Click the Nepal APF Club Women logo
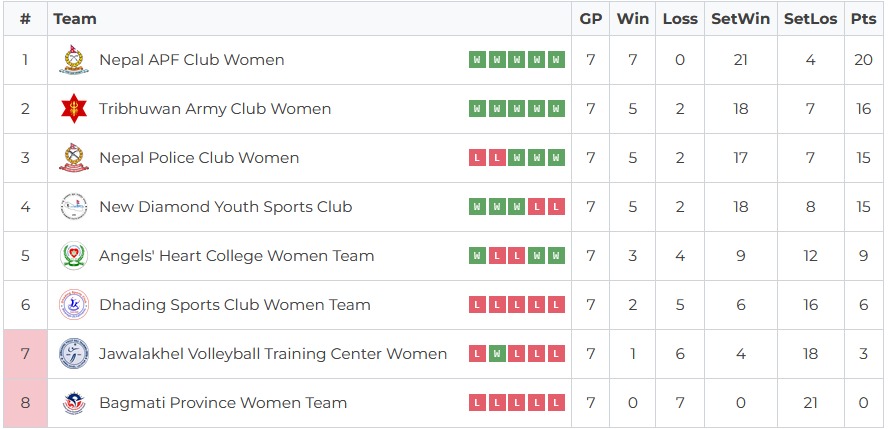This screenshot has width=891, height=429. pyautogui.click(x=73, y=60)
